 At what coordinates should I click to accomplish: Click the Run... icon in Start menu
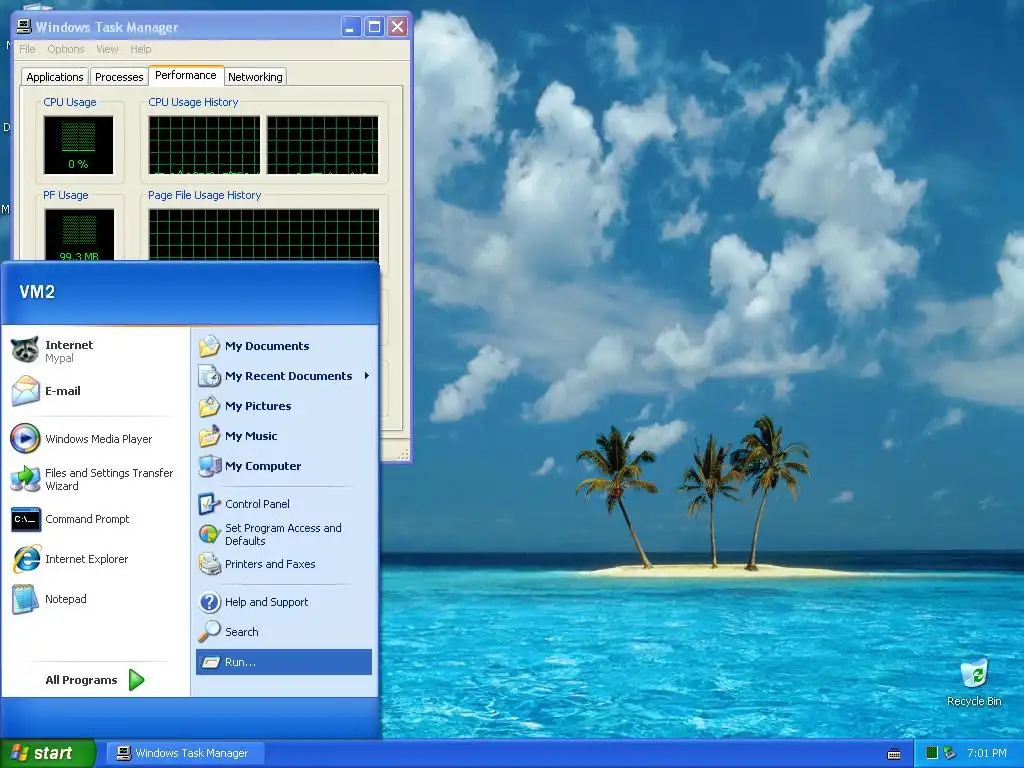210,662
